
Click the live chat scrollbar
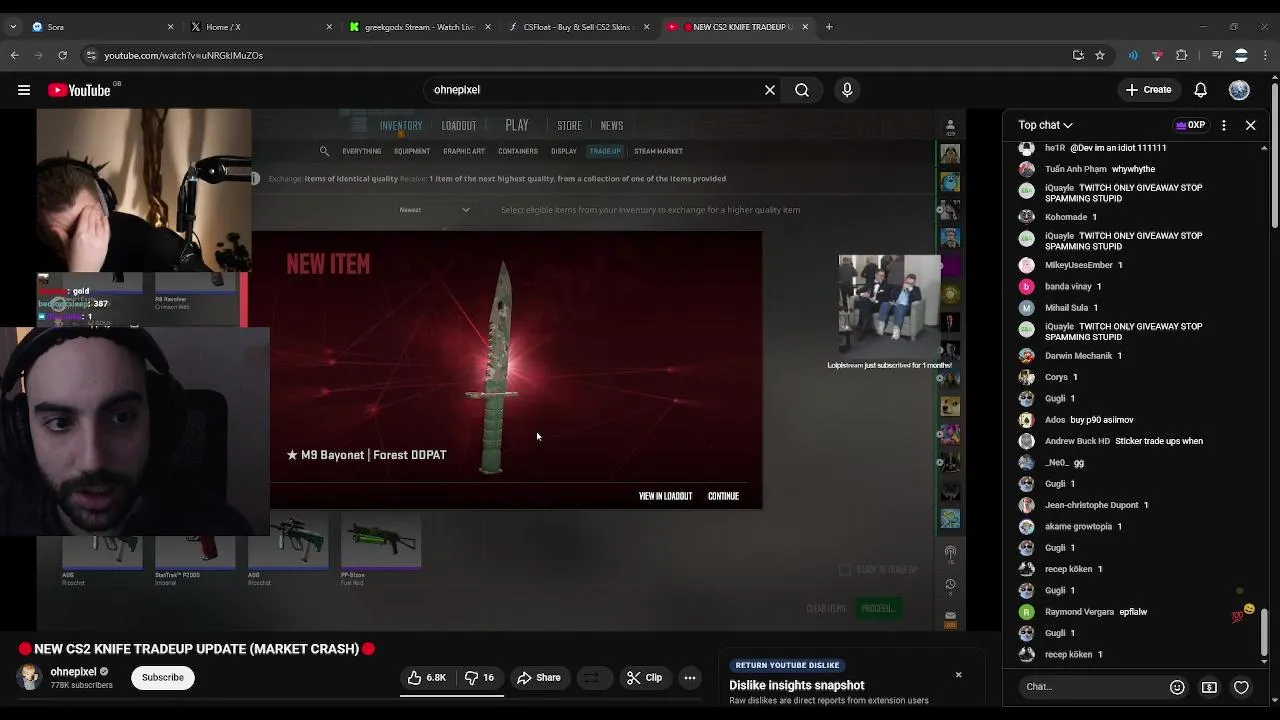coord(1265,630)
